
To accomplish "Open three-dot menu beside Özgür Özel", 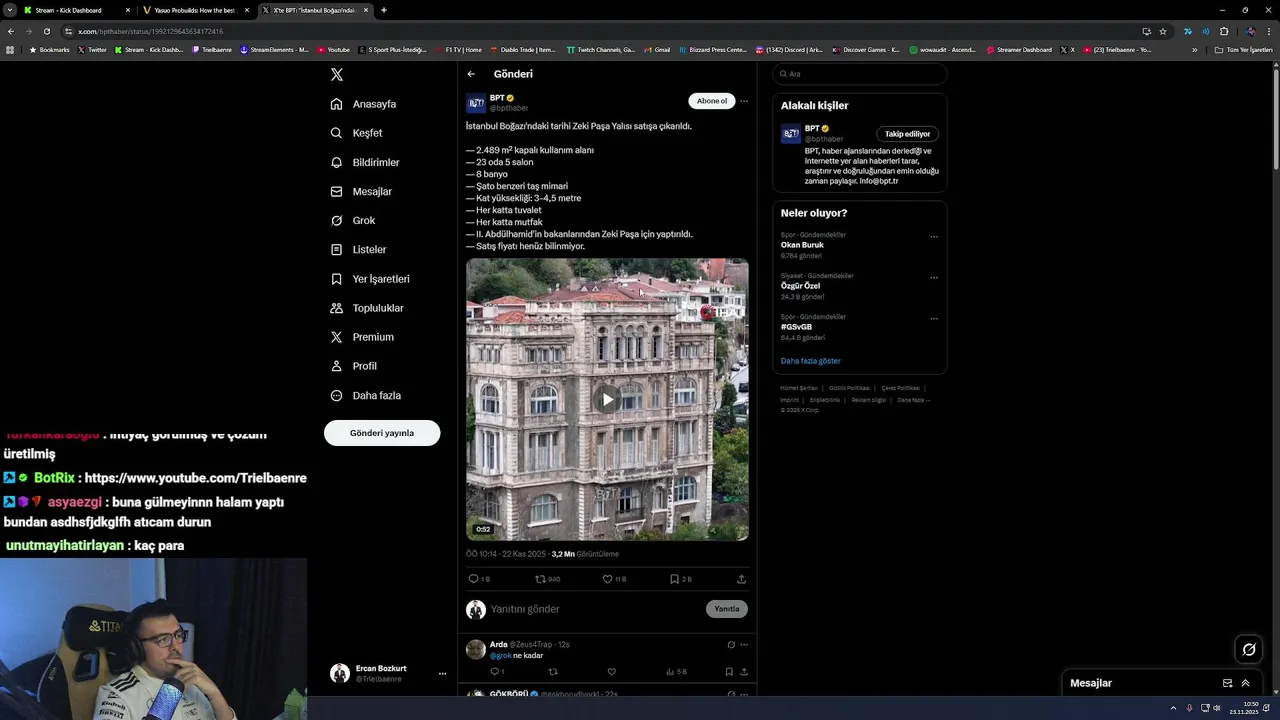I will (x=934, y=278).
